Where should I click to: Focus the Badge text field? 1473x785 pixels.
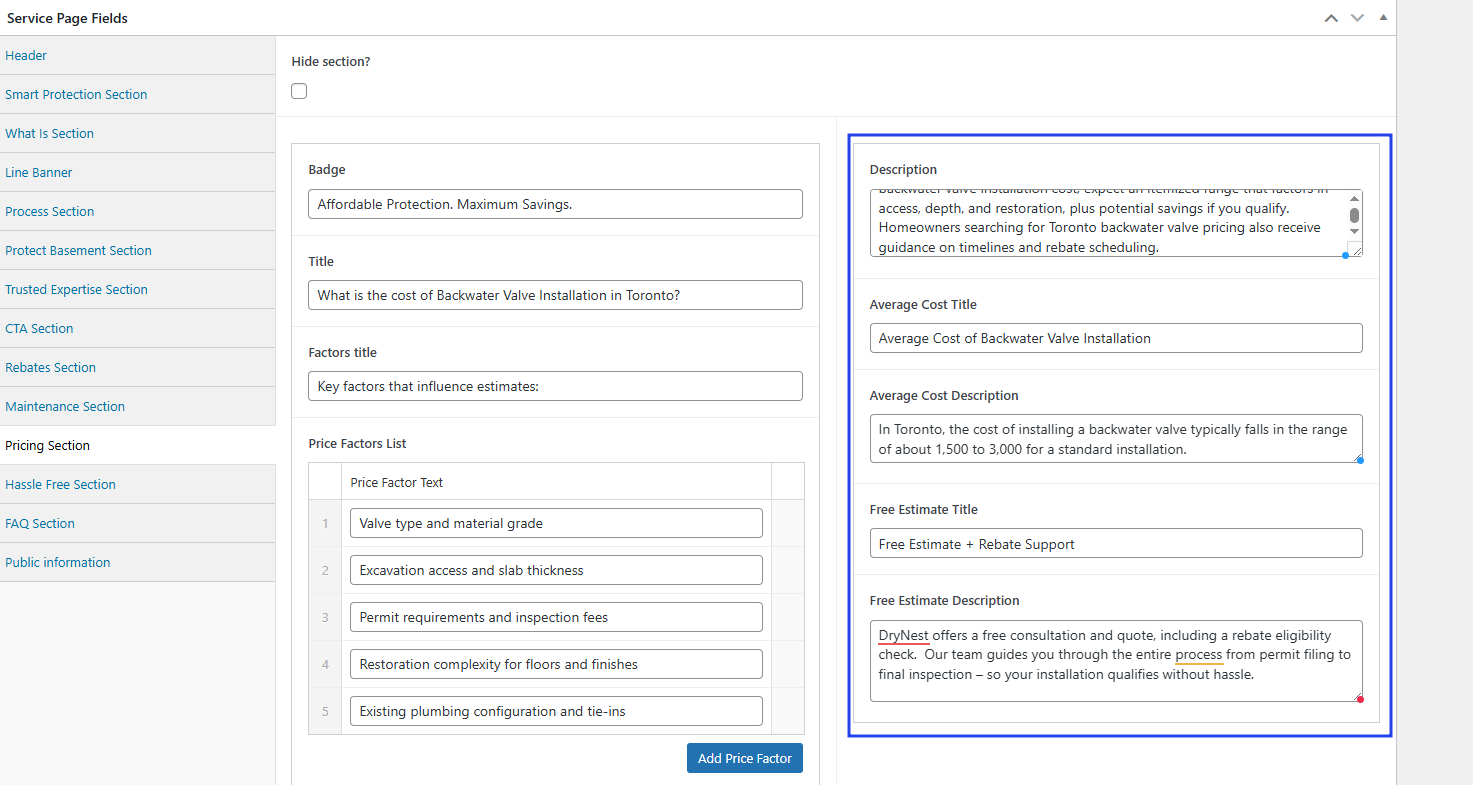(555, 204)
